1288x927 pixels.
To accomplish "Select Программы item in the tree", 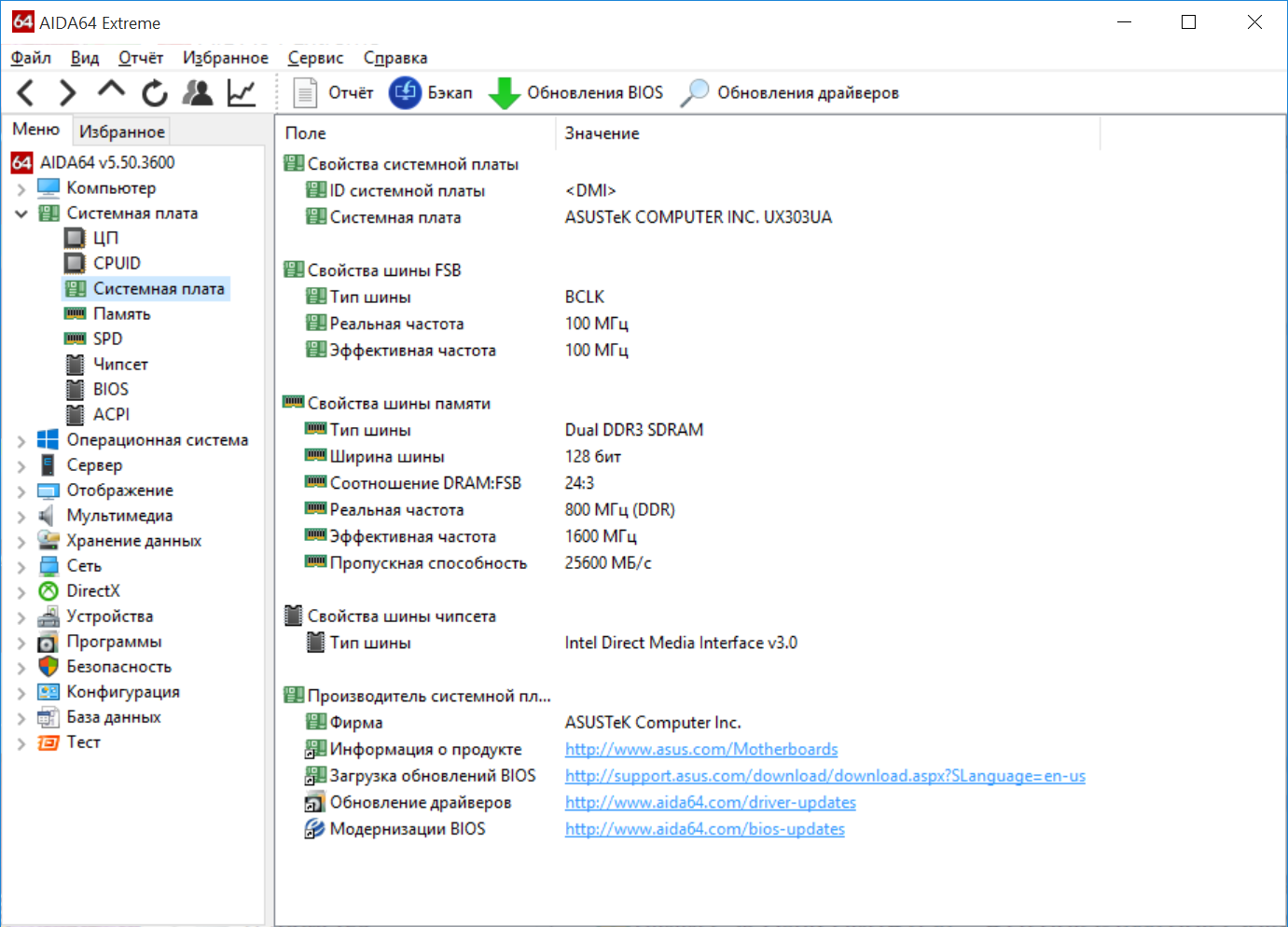I will pos(114,642).
